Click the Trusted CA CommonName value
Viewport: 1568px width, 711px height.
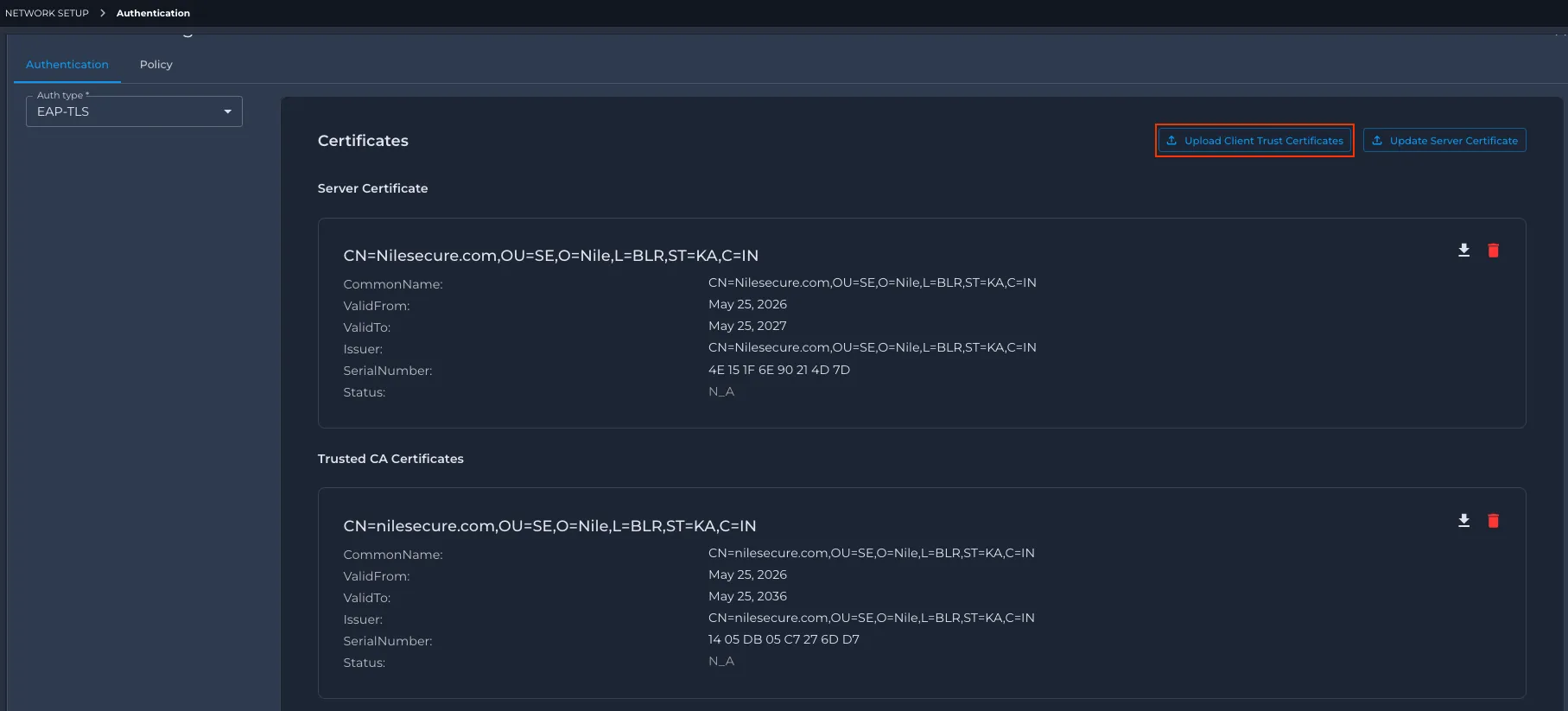coord(872,553)
